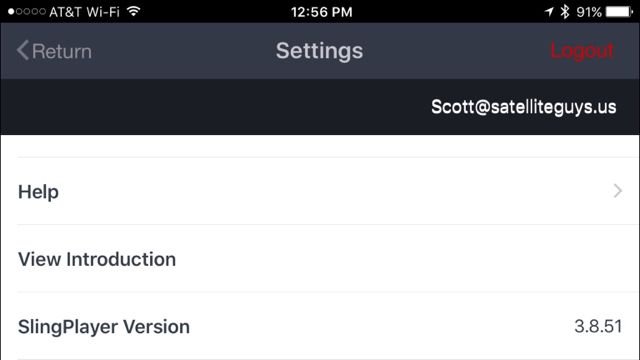
Task: Click the Logout button
Action: pos(582,51)
